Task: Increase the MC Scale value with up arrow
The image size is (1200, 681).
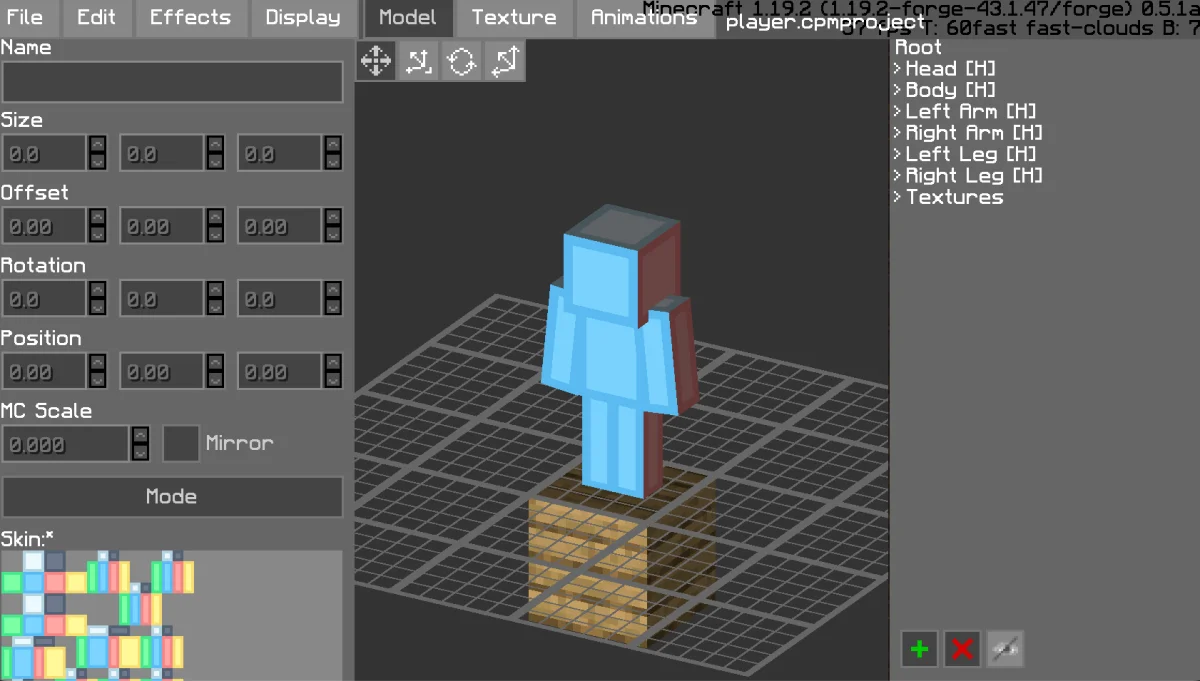Action: tap(141, 434)
